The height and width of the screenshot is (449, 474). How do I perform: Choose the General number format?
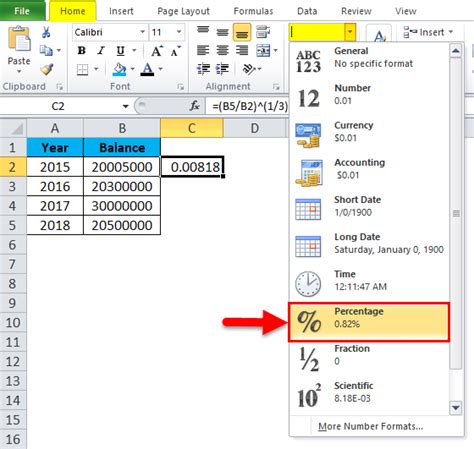(369, 61)
